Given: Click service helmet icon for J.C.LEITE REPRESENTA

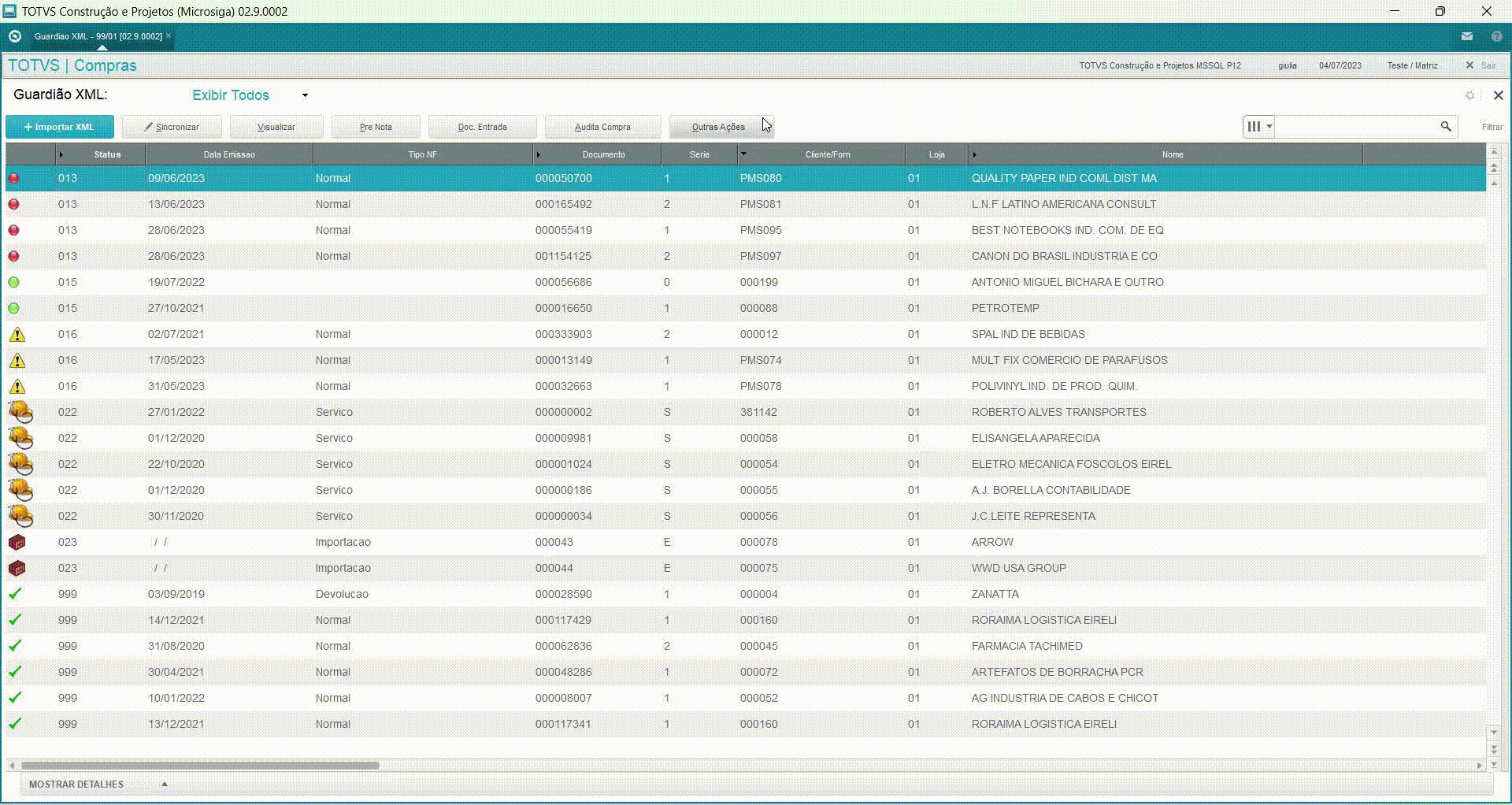Looking at the screenshot, I should point(20,516).
